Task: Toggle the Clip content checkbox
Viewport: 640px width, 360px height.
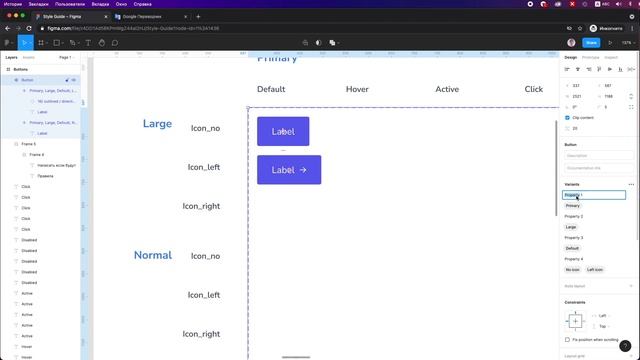Action: pyautogui.click(x=567, y=118)
